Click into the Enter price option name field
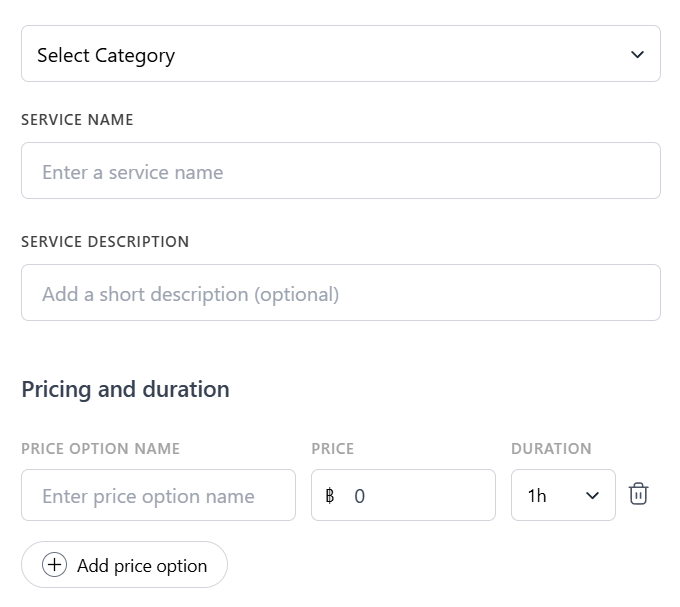This screenshot has height=607, width=680. 158,496
